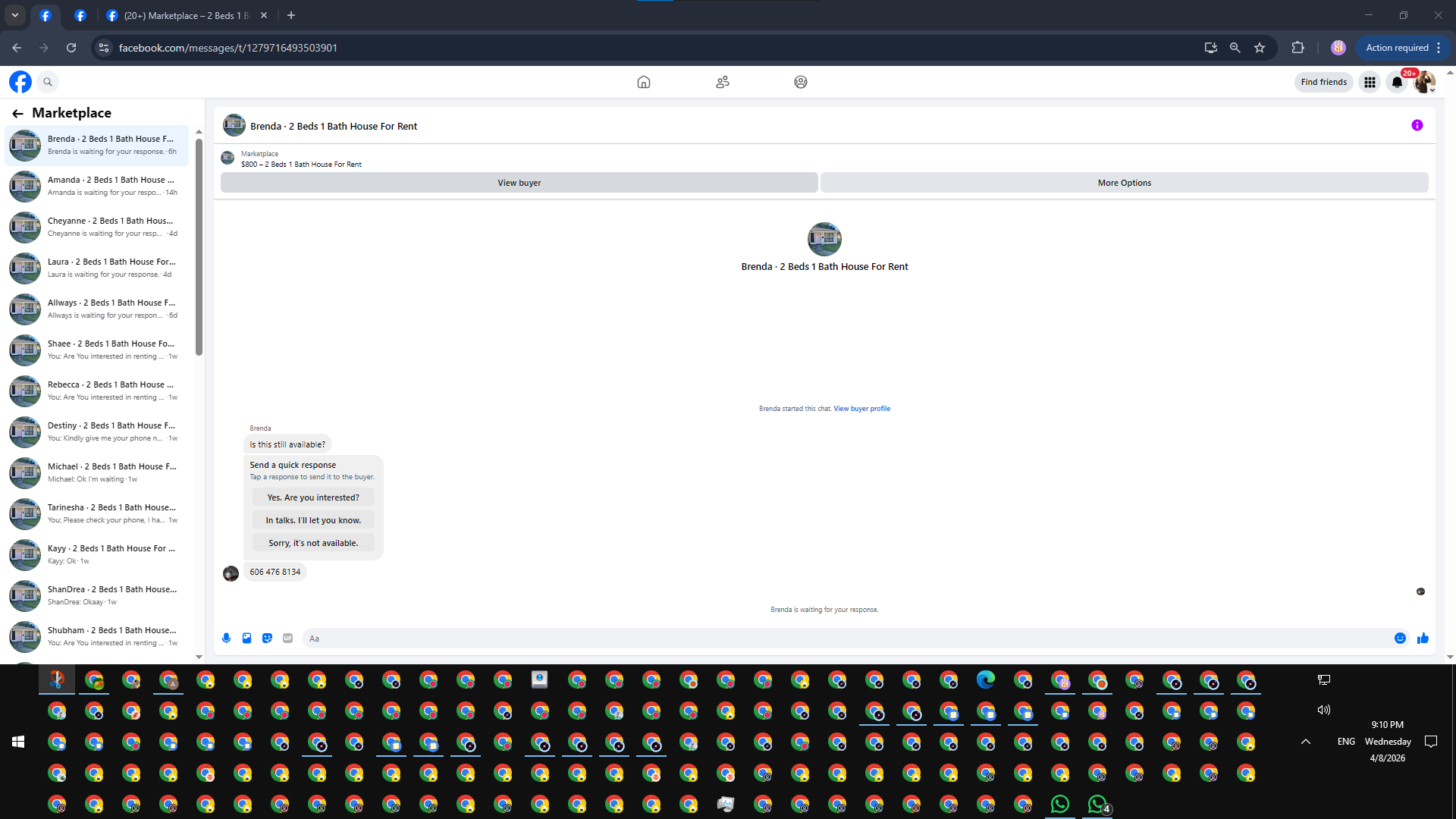Screen dimensions: 1456x819
Task: Open the sticker picker icon
Action: coord(267,639)
